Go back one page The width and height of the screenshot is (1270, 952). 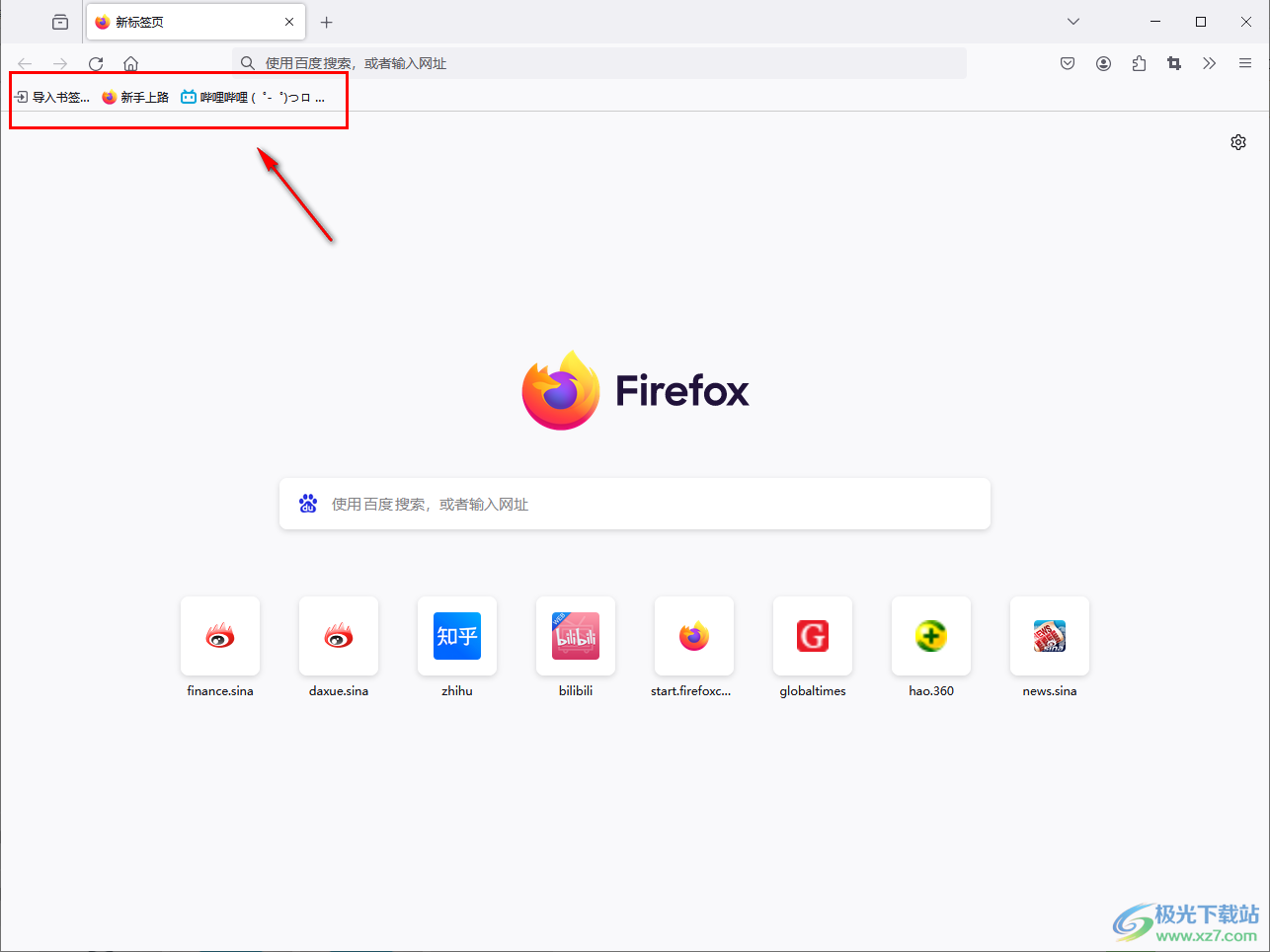click(26, 63)
